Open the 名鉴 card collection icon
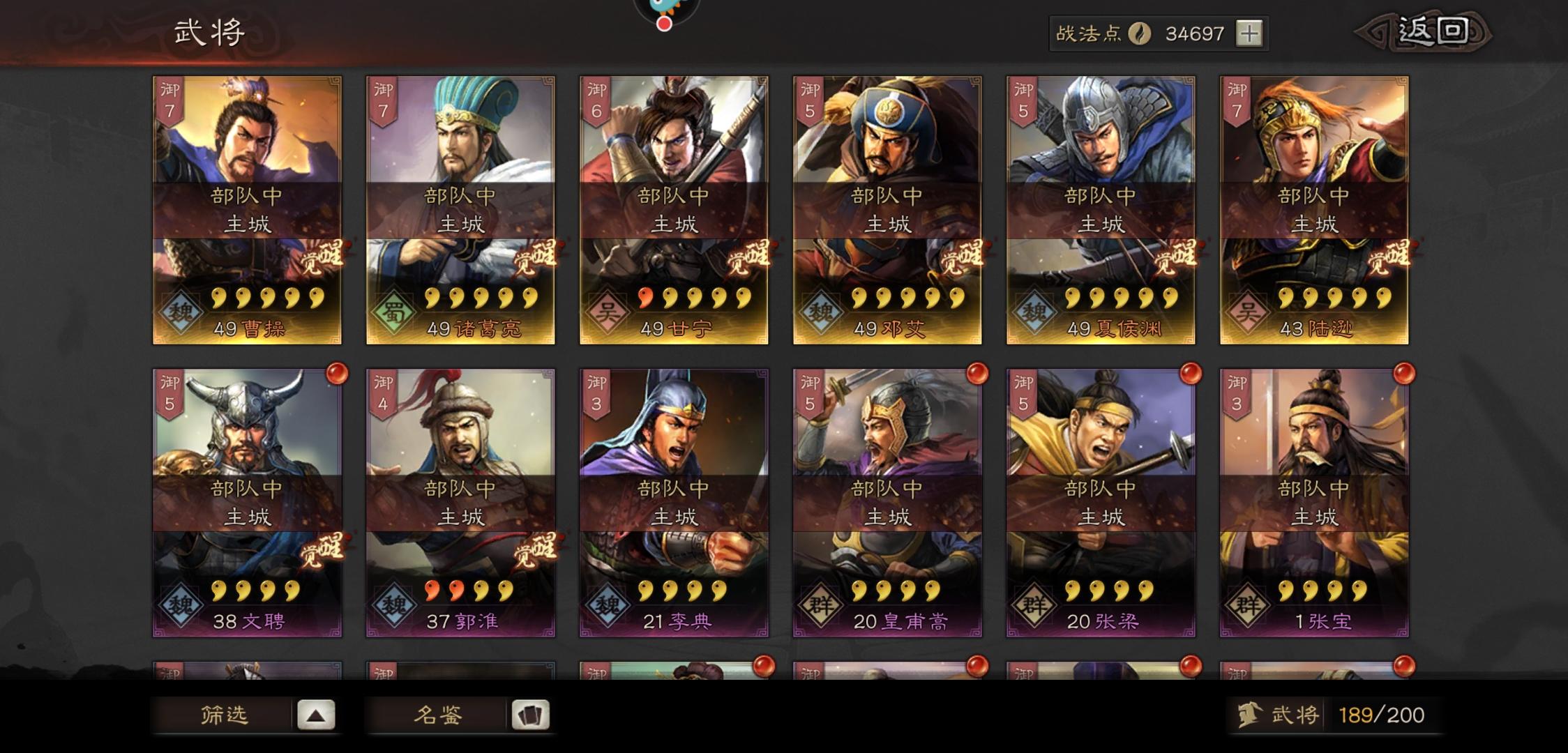 [x=530, y=715]
